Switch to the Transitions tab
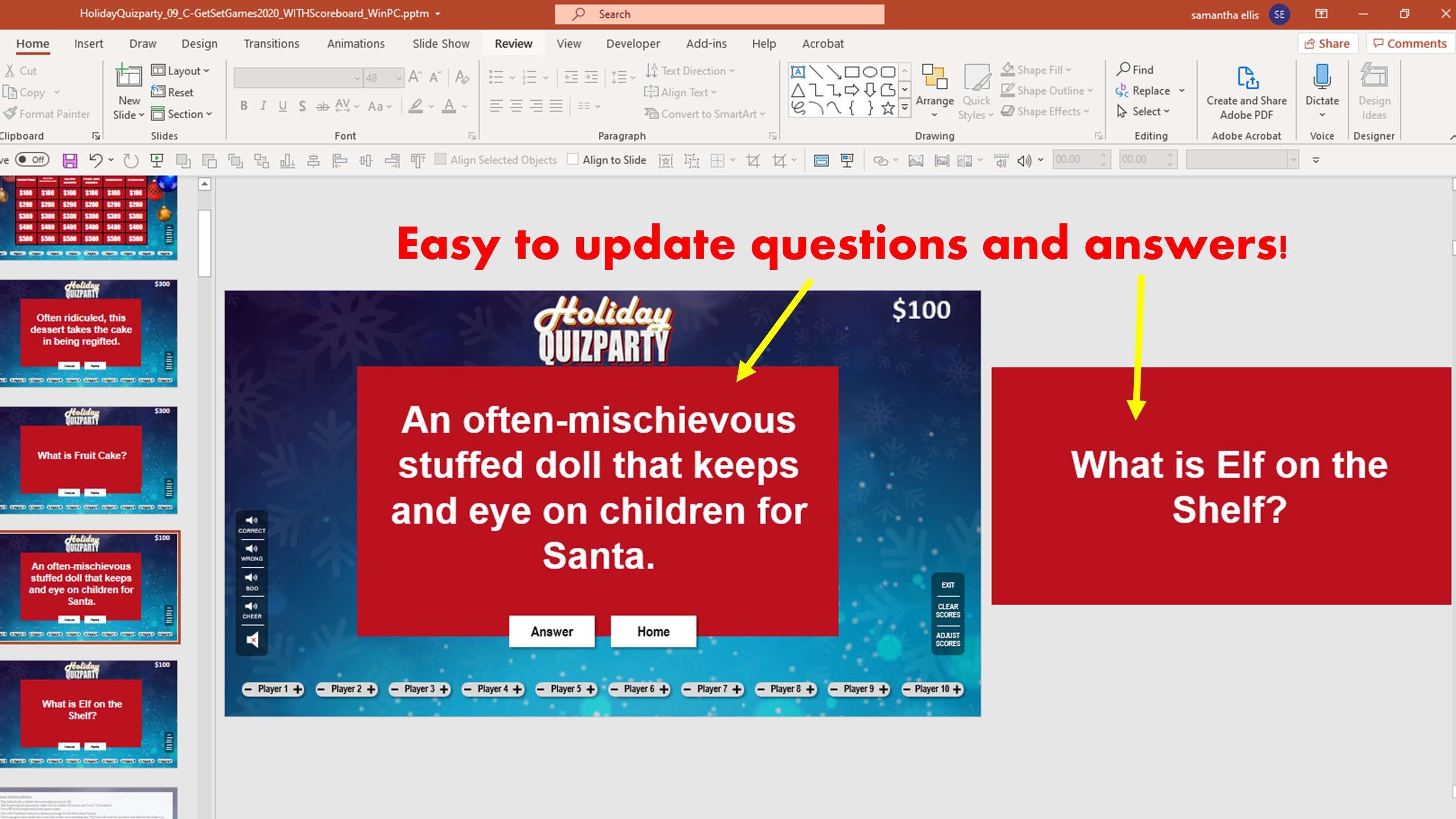Viewport: 1456px width, 819px height. 271,43
